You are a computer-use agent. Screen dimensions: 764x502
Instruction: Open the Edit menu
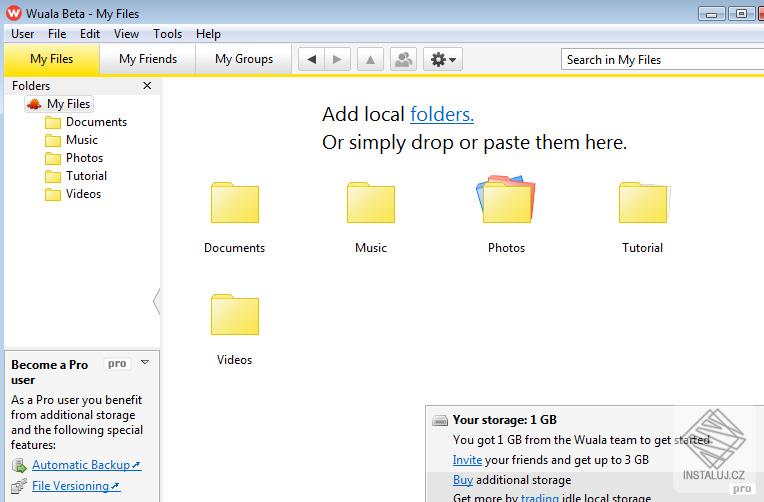click(x=90, y=34)
